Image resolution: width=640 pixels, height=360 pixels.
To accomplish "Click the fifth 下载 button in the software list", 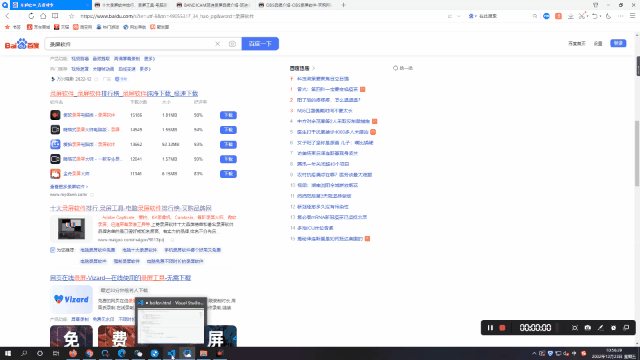I will pos(228,174).
